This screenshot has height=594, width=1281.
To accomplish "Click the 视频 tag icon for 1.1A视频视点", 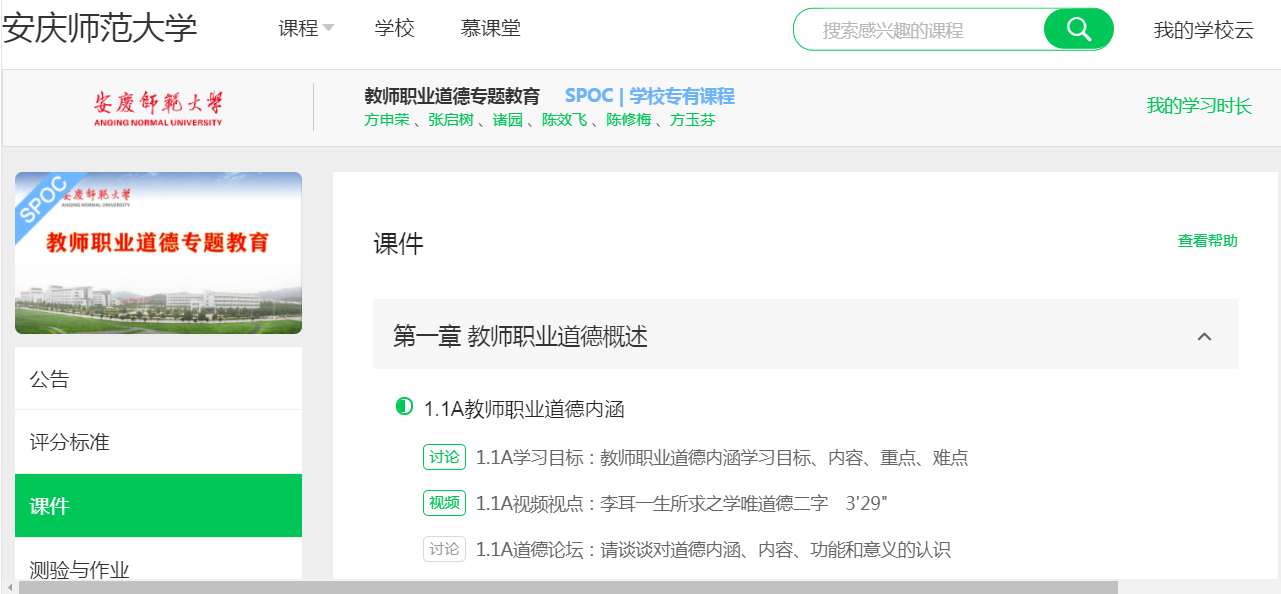I will (444, 503).
